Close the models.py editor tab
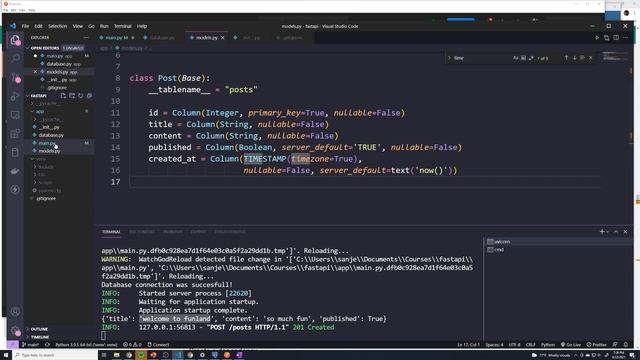The height and width of the screenshot is (360, 640). point(222,38)
